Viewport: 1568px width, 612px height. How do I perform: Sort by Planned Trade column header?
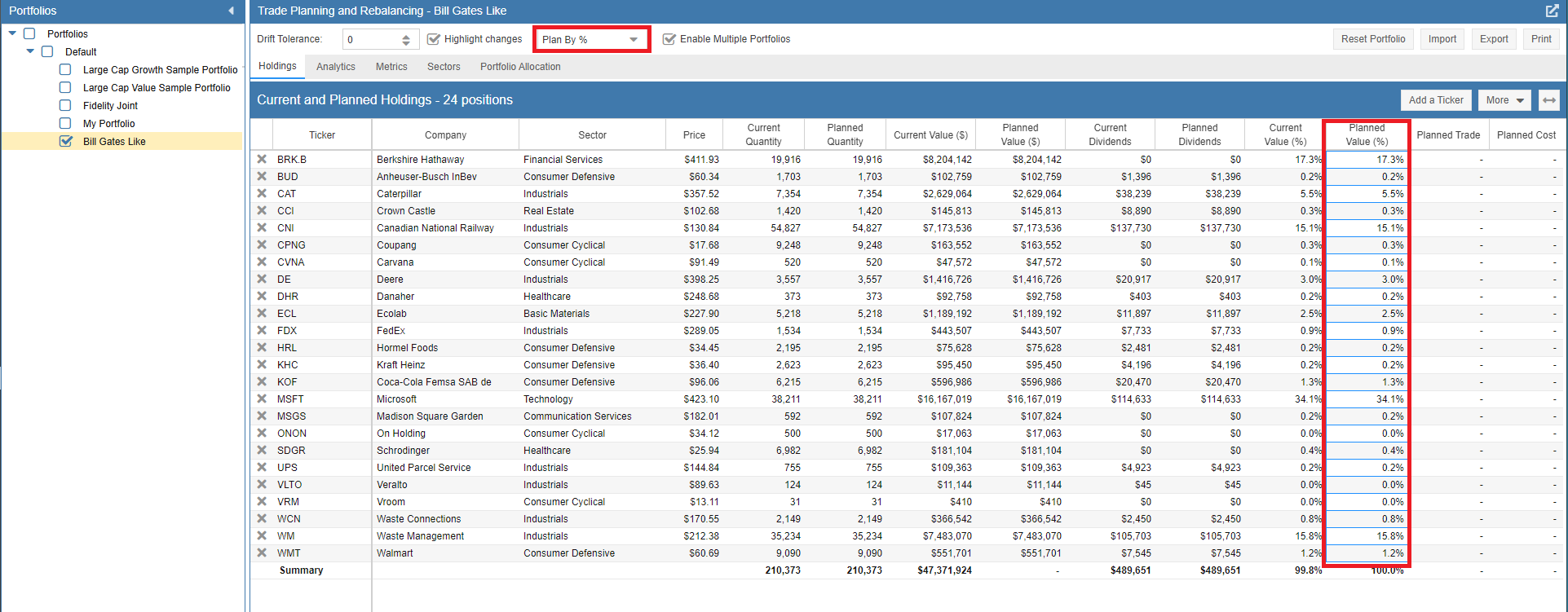click(x=1448, y=134)
